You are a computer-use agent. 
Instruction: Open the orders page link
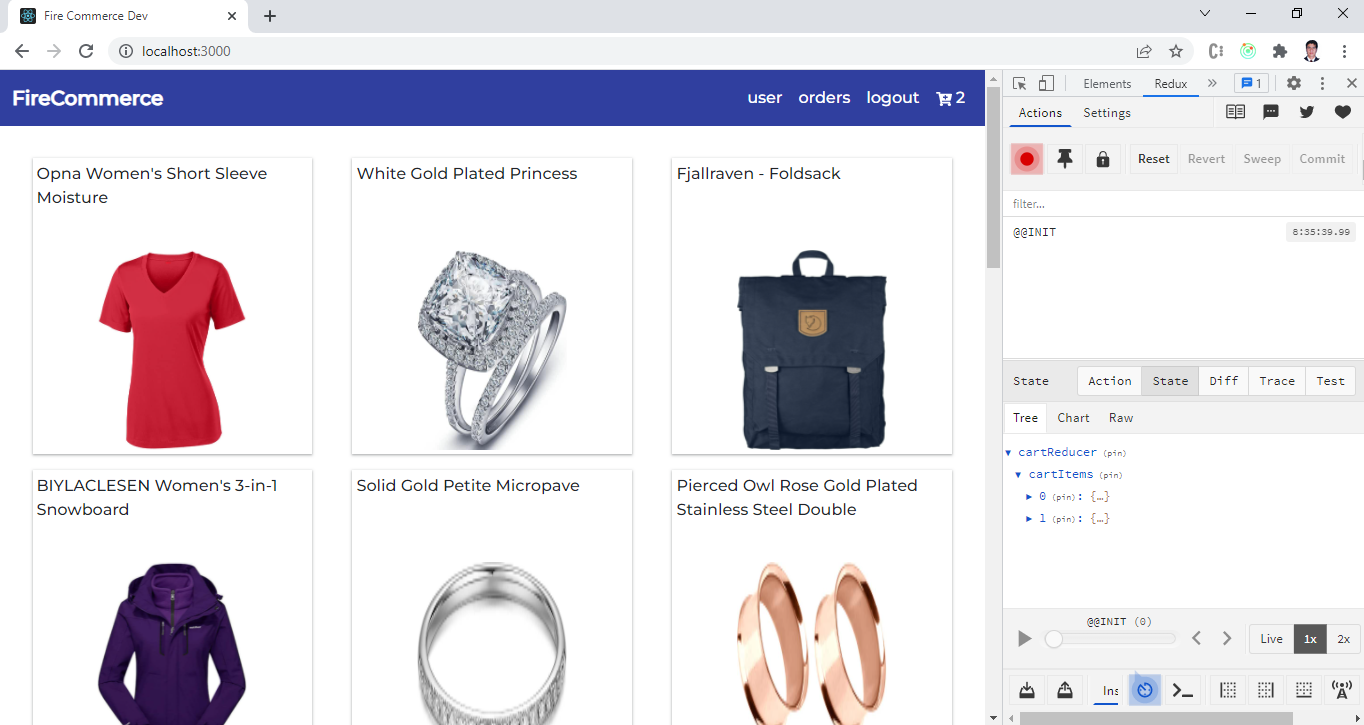coord(824,98)
